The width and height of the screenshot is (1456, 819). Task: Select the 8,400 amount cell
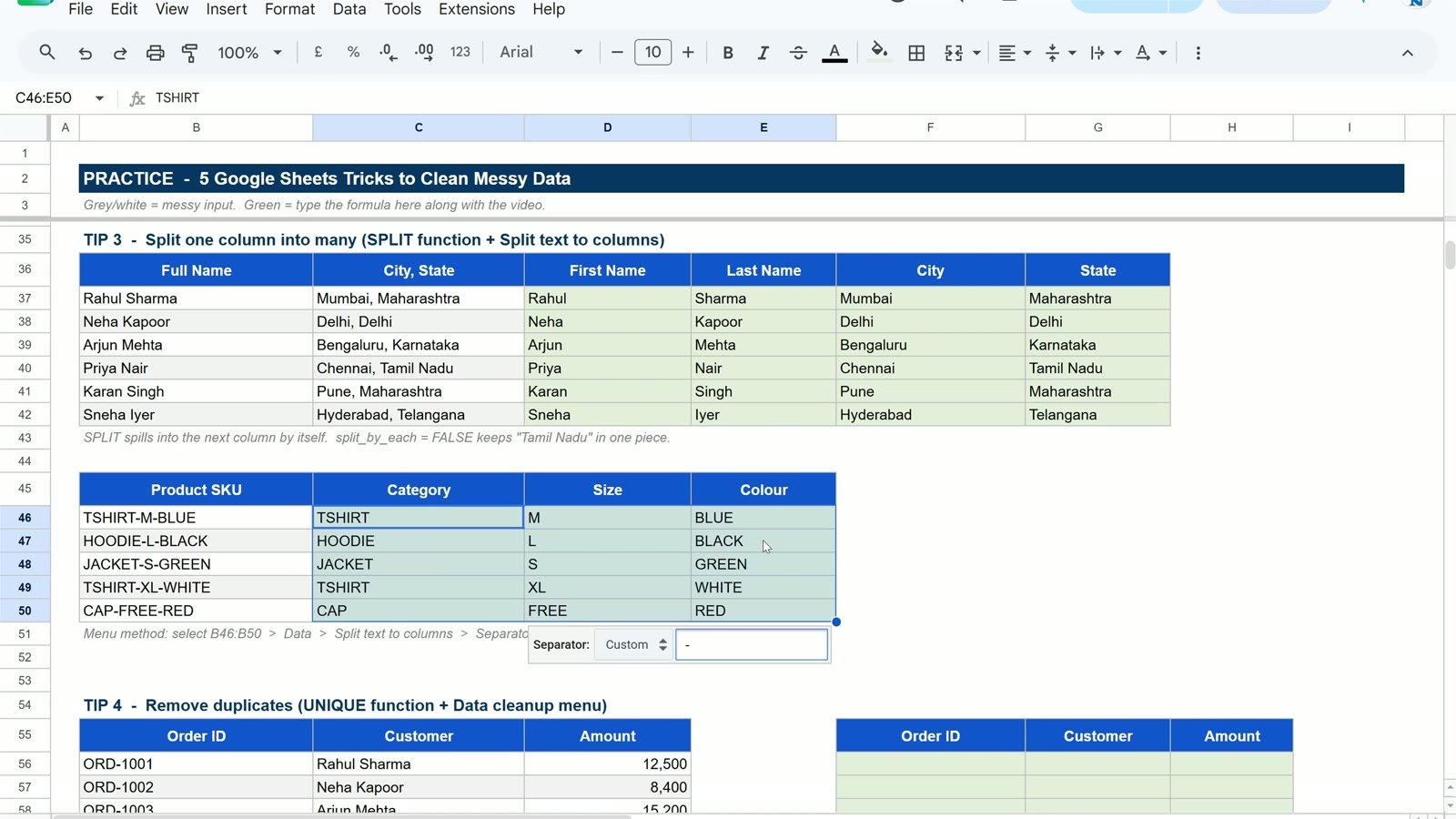pos(607,787)
